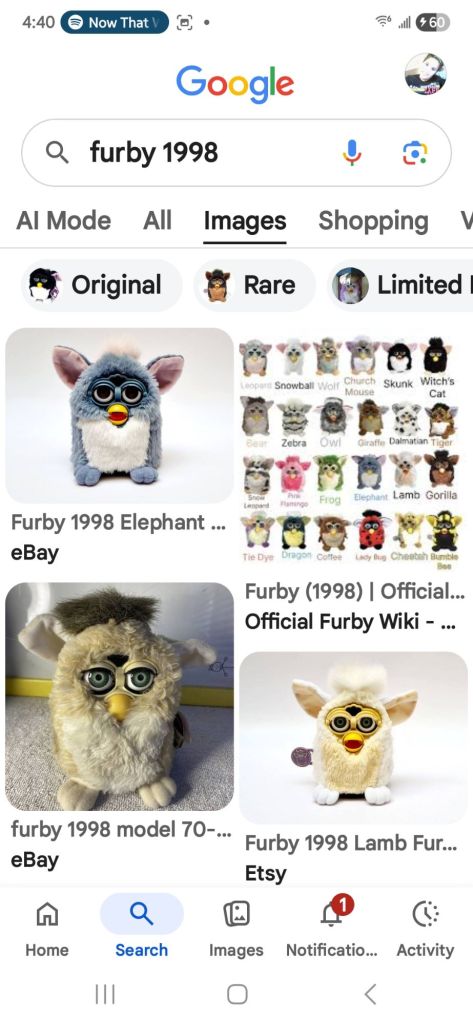473x1024 pixels.
Task: Open the Google account profile picture
Action: coord(425,74)
